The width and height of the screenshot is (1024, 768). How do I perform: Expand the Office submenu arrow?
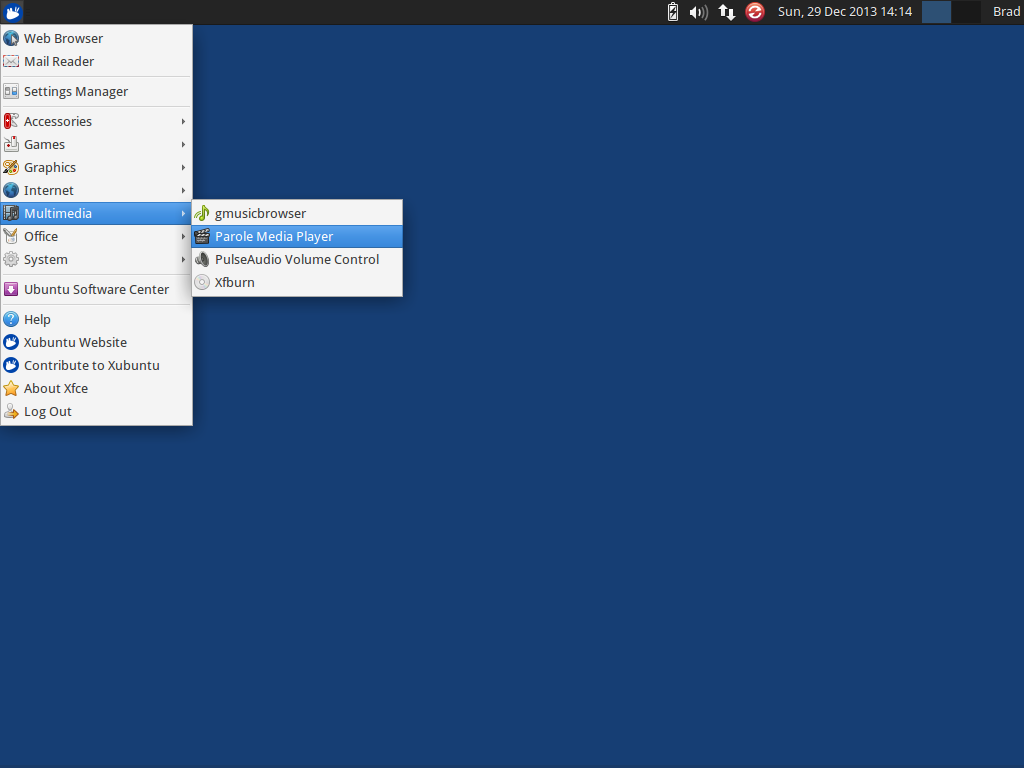tap(184, 236)
